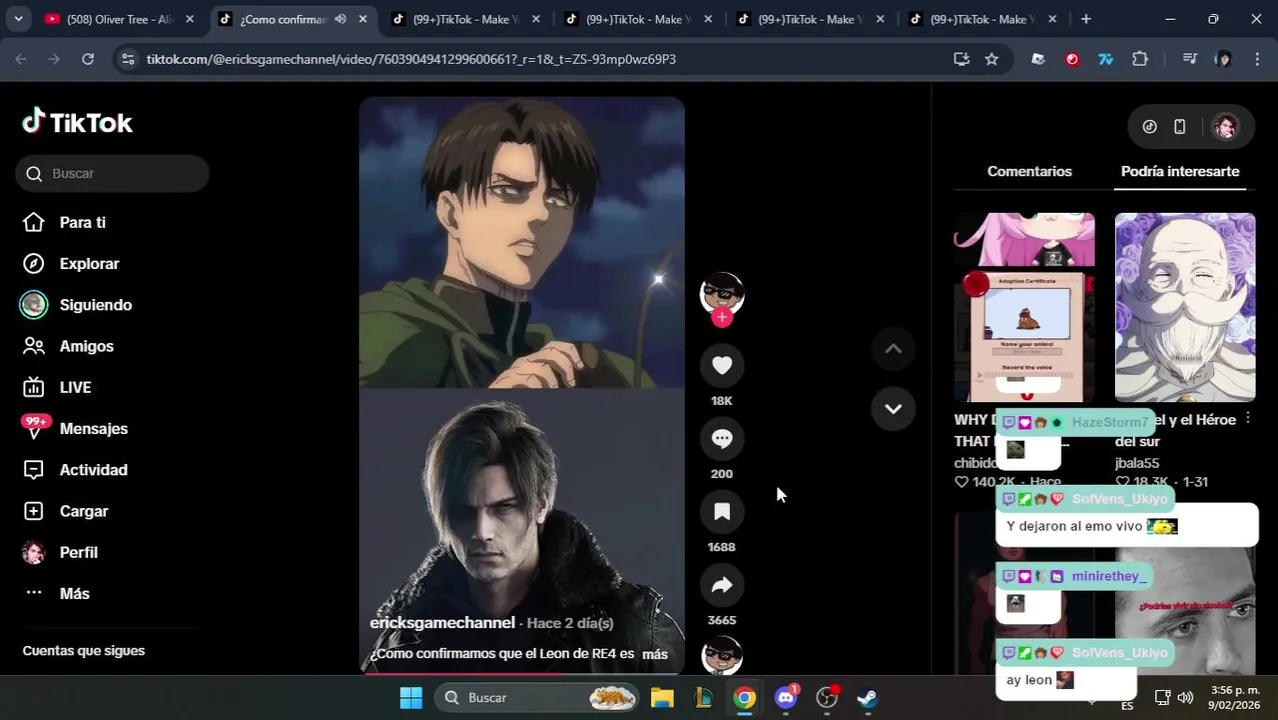This screenshot has height=720, width=1278.
Task: Open jbala55 author link
Action: pyautogui.click(x=1137, y=463)
